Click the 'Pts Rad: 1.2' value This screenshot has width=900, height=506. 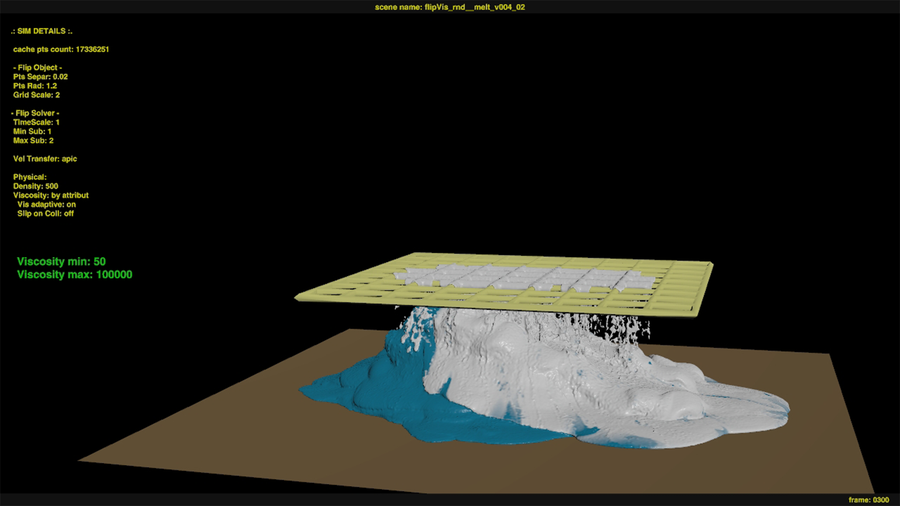click(x=35, y=86)
